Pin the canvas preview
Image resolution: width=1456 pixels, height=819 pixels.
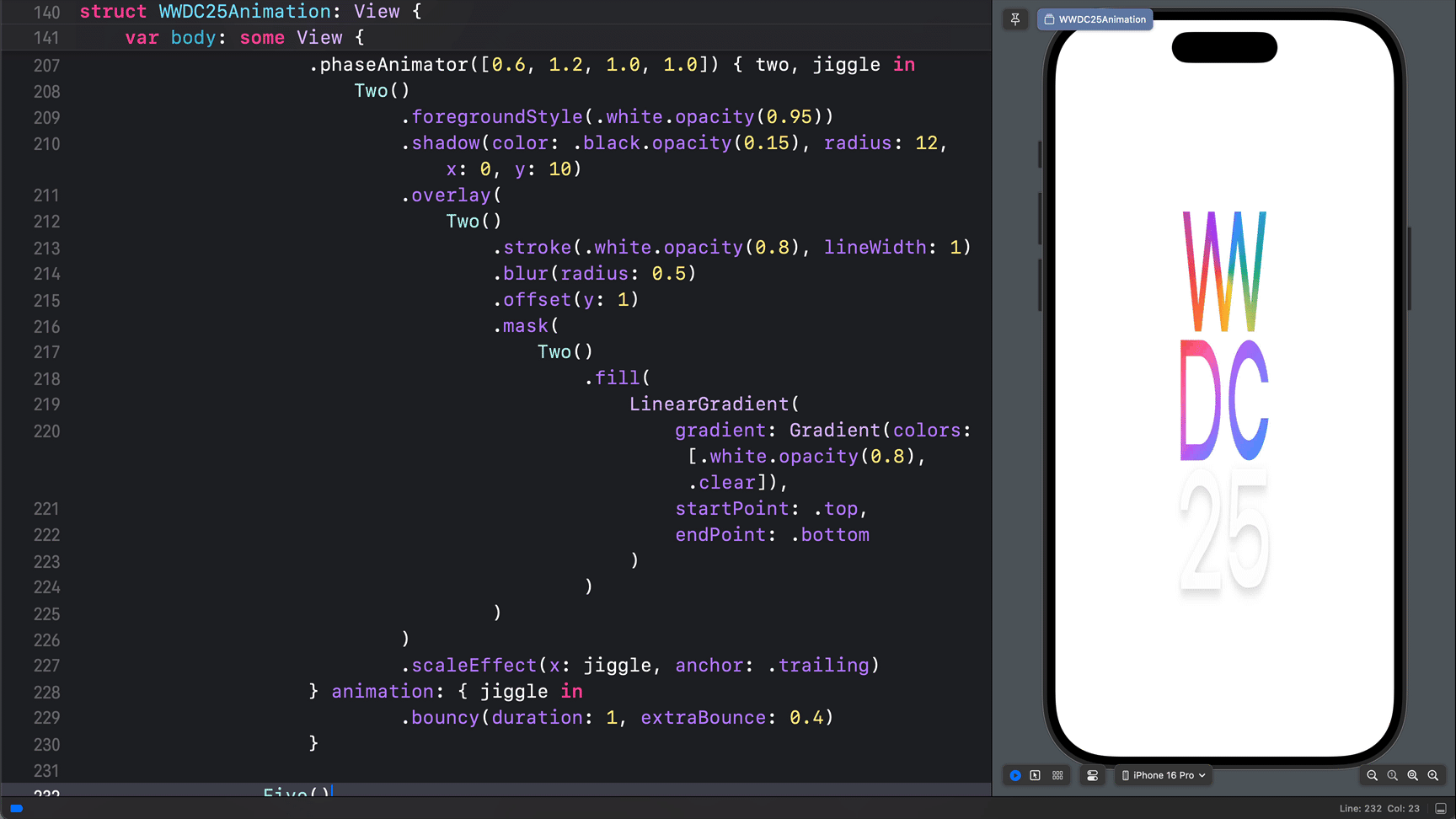point(1015,19)
